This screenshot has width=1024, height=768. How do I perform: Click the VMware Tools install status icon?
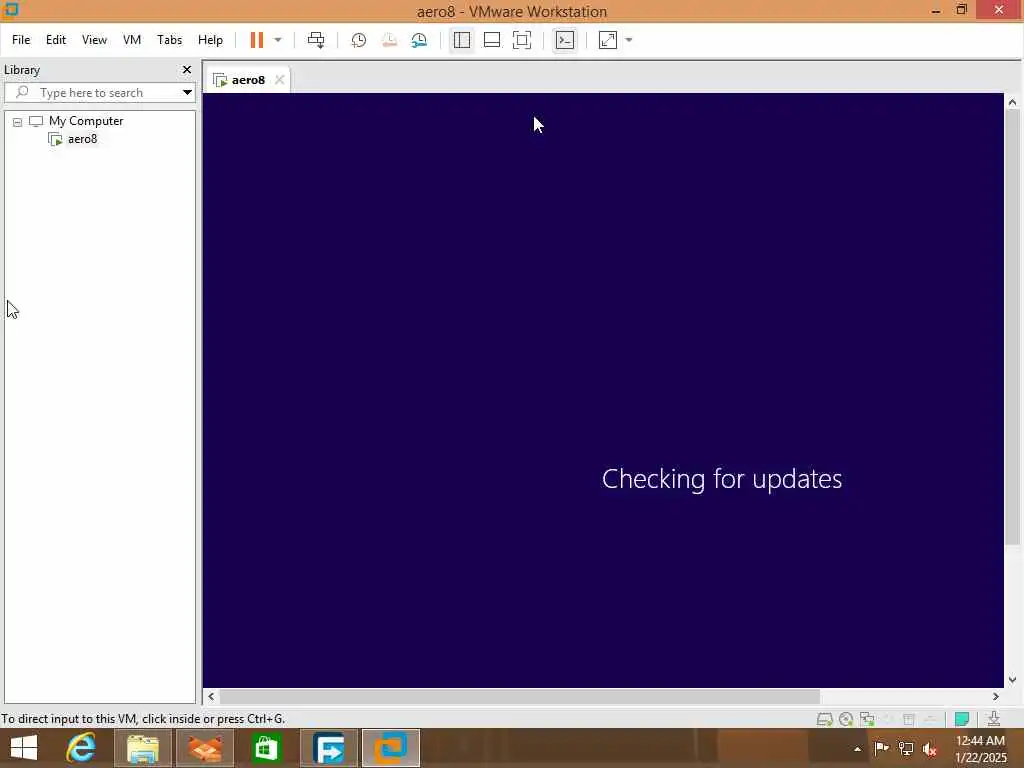994,719
